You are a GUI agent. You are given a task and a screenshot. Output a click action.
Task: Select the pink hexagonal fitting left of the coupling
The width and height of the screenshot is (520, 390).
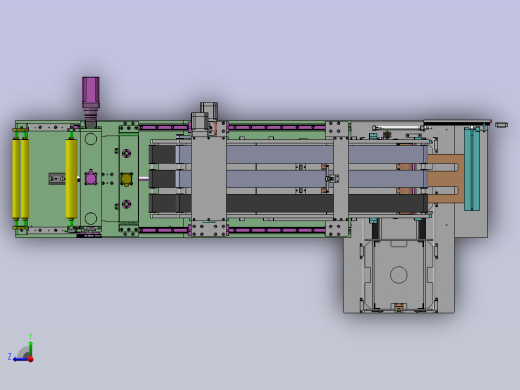click(90, 178)
